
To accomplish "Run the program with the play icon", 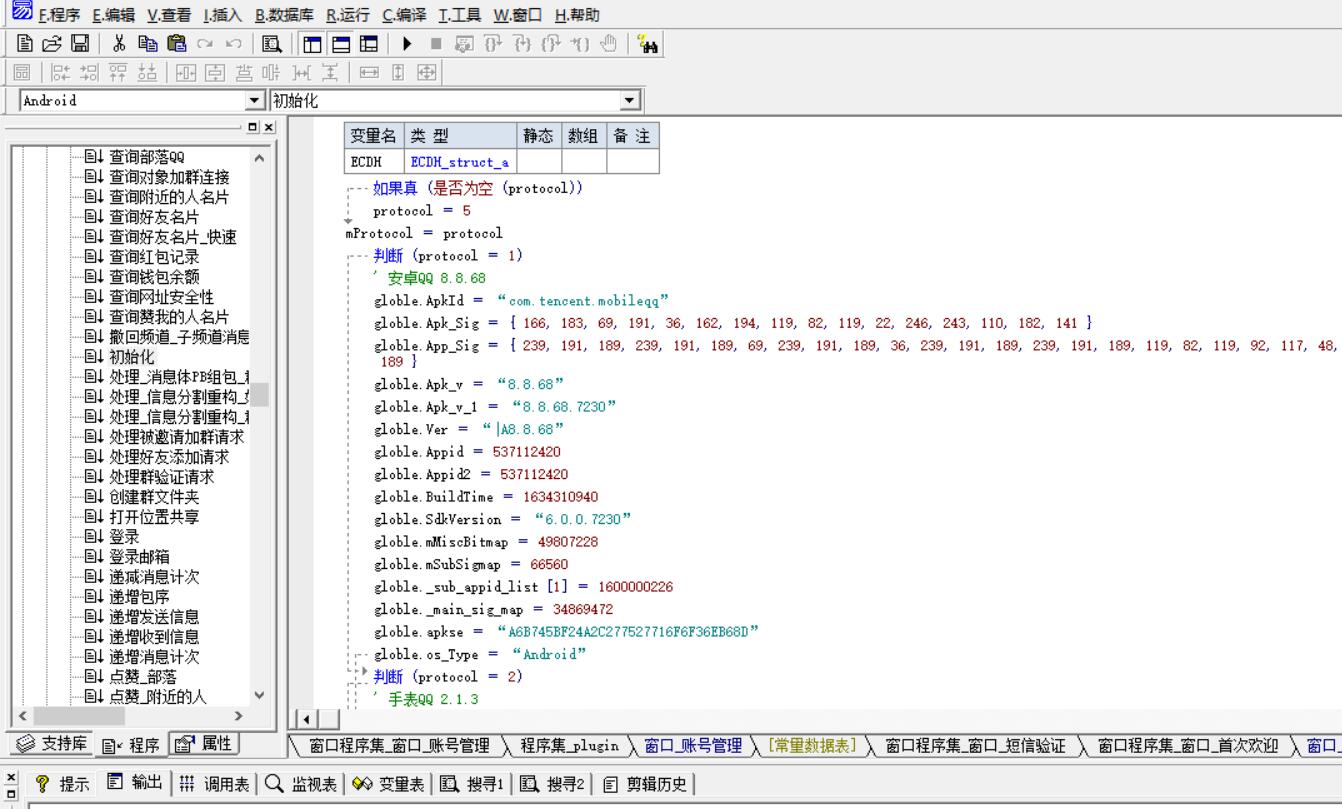I will click(407, 44).
